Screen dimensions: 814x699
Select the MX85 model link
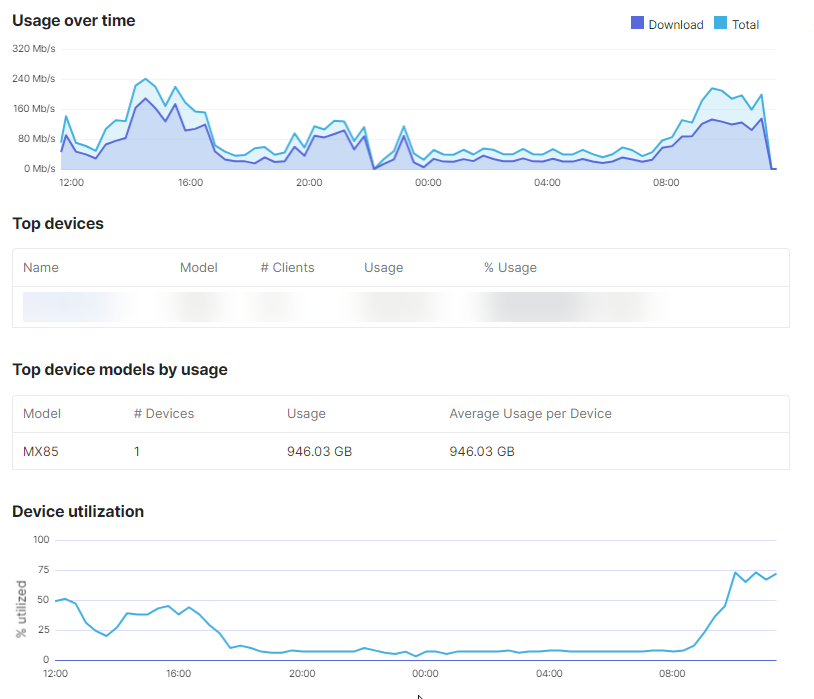tap(39, 451)
